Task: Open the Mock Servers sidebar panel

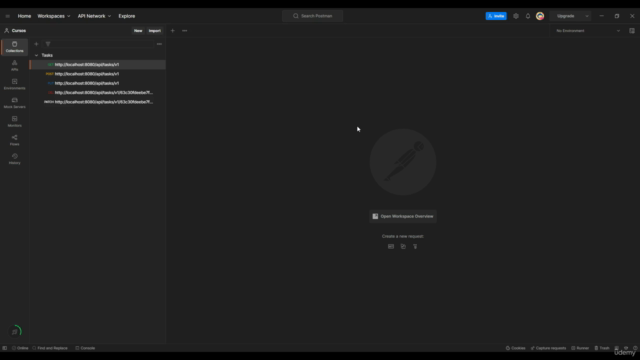Action: (x=14, y=103)
